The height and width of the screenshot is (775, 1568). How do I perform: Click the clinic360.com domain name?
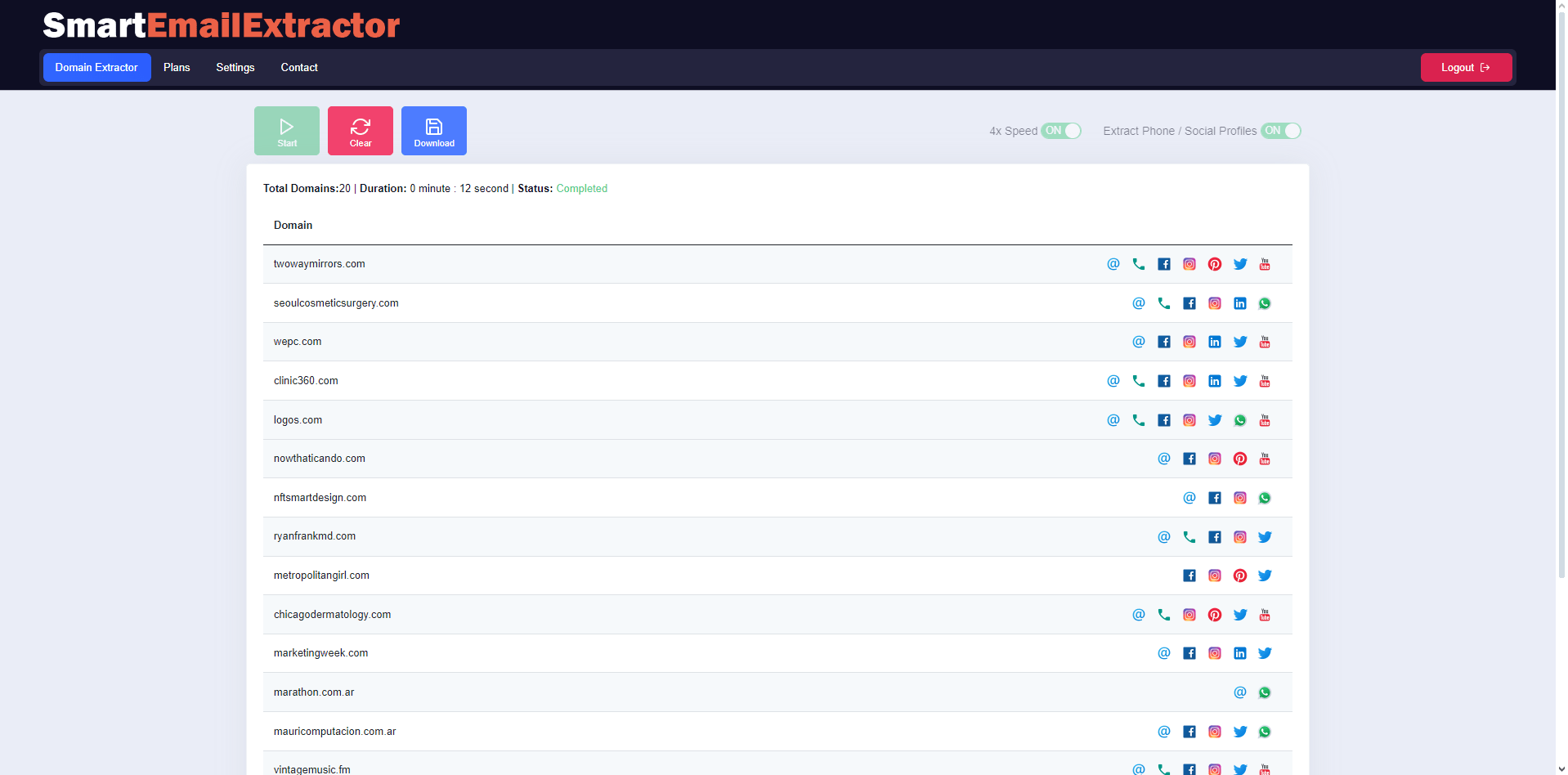pyautogui.click(x=306, y=381)
